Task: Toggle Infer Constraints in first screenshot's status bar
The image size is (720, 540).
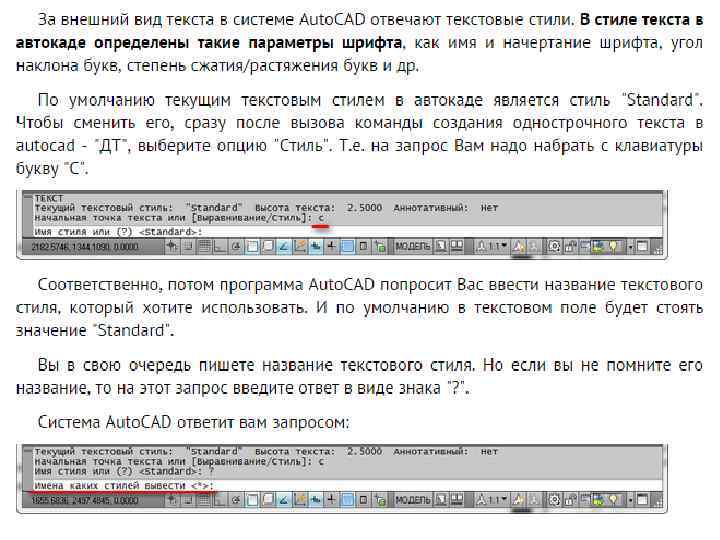Action: [x=171, y=247]
